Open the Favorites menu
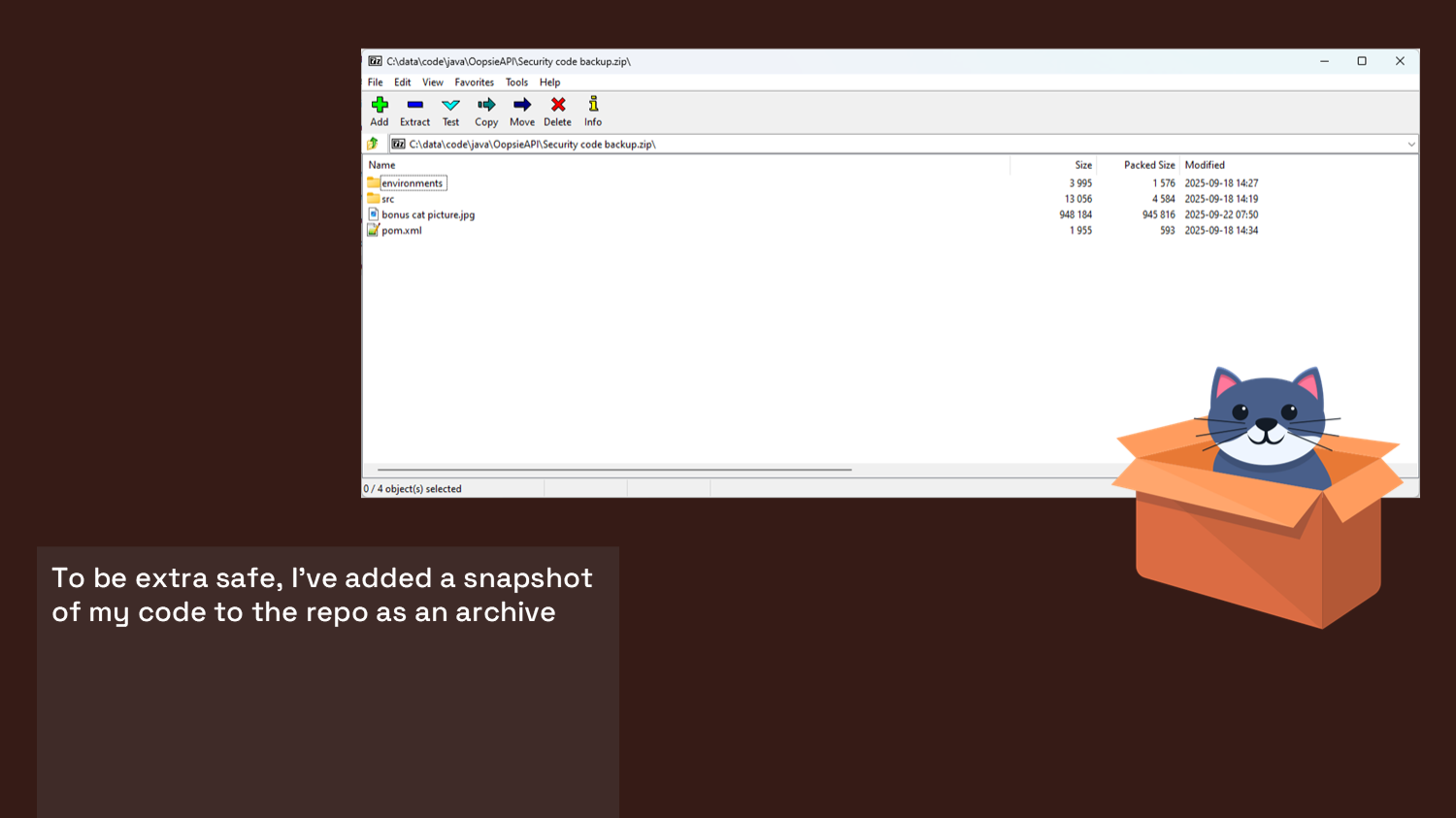Viewport: 1456px width, 818px height. (x=474, y=82)
